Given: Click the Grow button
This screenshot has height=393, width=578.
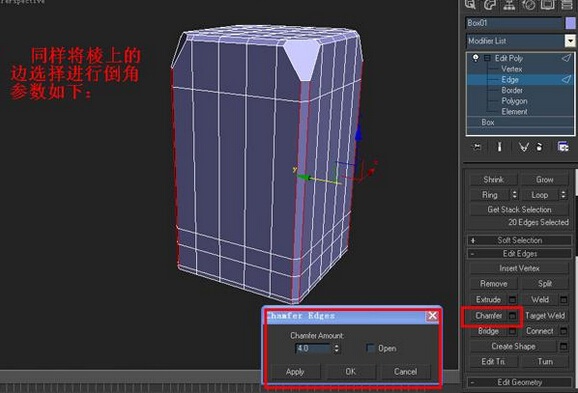Looking at the screenshot, I should tap(544, 180).
